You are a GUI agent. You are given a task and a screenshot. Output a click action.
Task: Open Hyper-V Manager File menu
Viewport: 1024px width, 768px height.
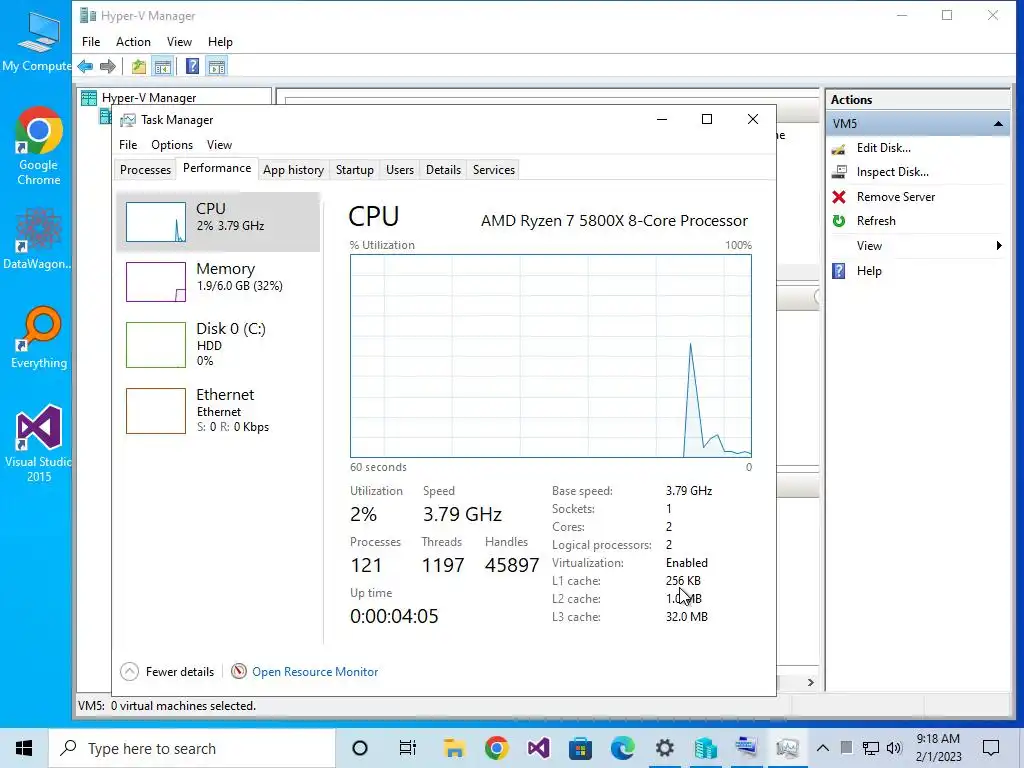(91, 42)
